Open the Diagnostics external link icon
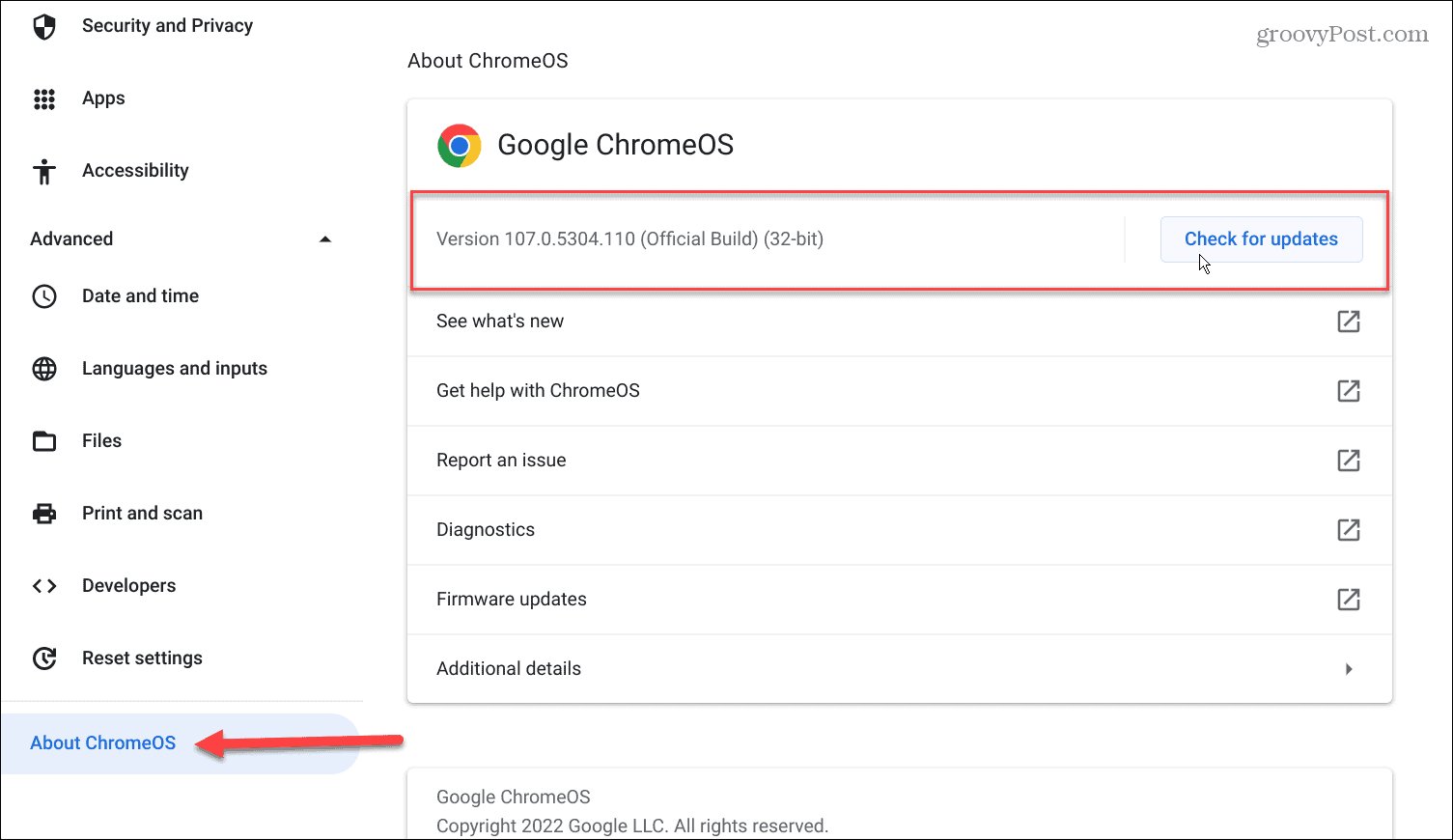This screenshot has height=840, width=1453. [x=1348, y=529]
